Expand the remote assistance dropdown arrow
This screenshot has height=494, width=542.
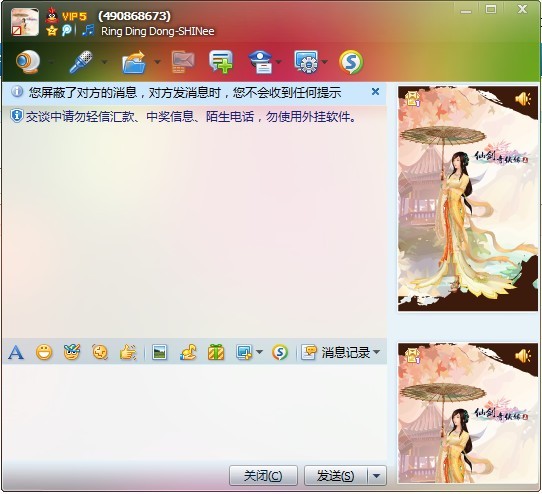(x=325, y=62)
